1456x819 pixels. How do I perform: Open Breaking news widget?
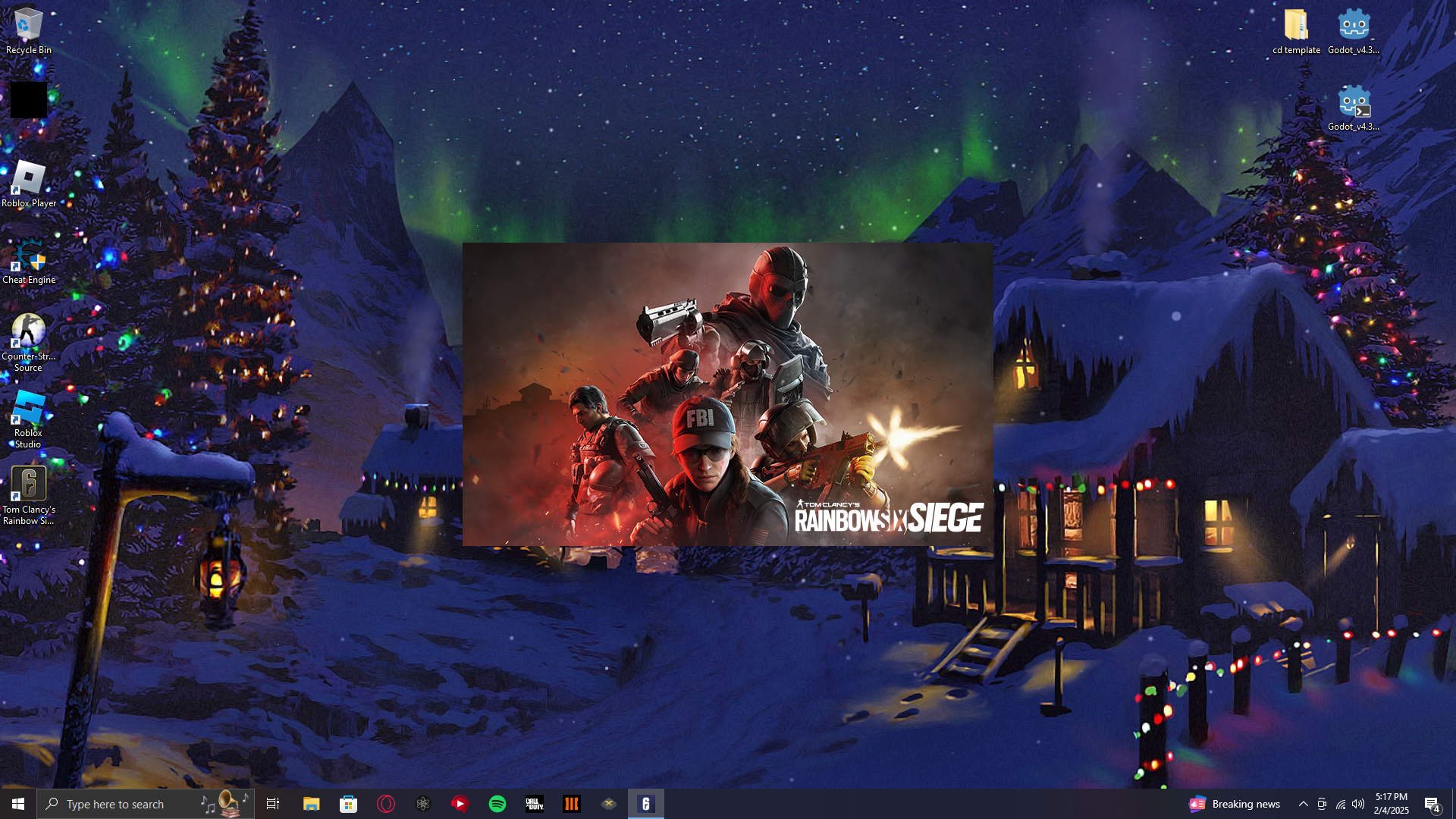[1235, 804]
